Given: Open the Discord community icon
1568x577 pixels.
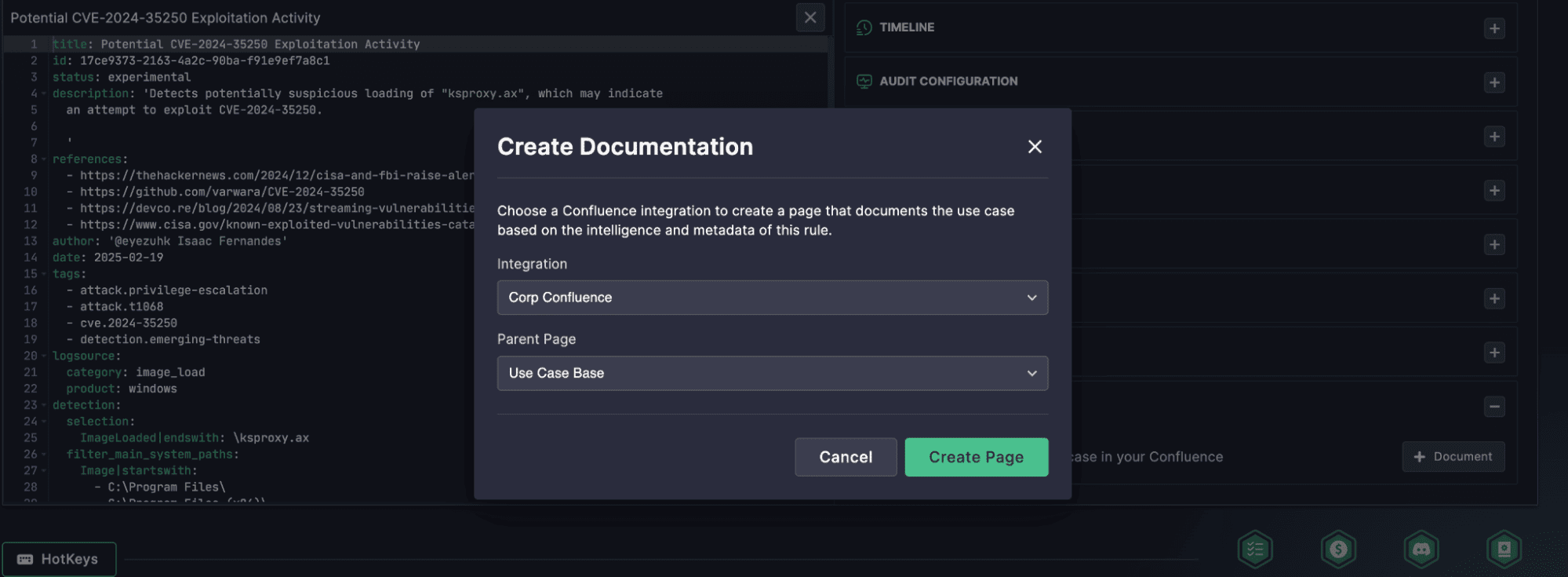Looking at the screenshot, I should click(x=1421, y=550).
